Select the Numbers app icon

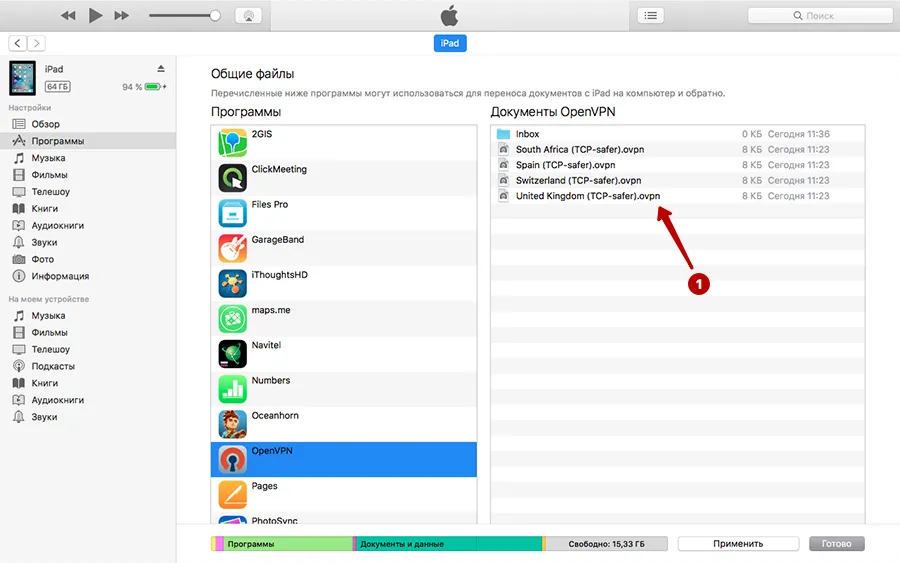232,389
